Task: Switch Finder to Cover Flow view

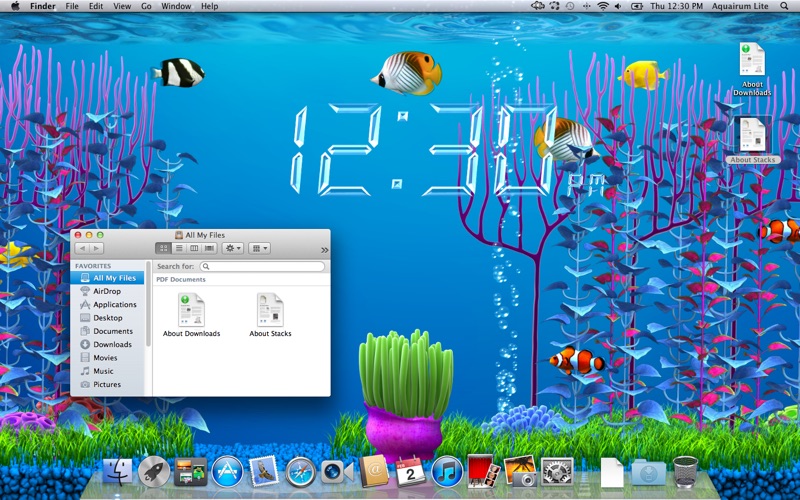Action: coord(209,248)
